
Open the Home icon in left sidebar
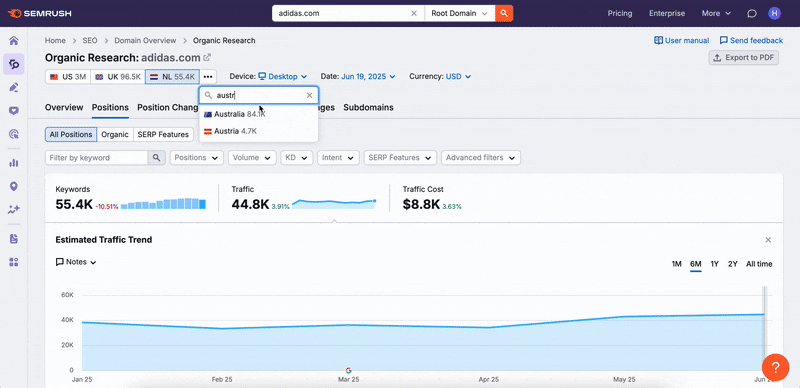[x=14, y=41]
